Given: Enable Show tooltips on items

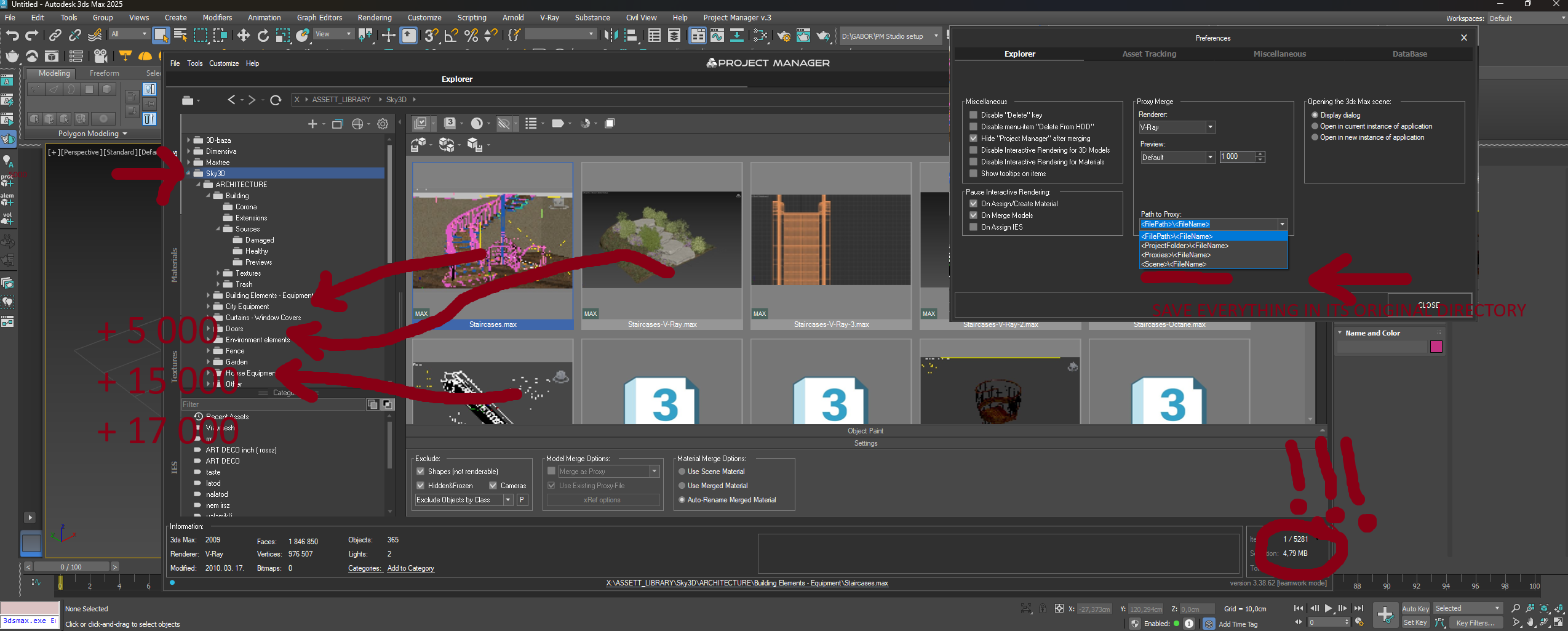Looking at the screenshot, I should click(973, 173).
